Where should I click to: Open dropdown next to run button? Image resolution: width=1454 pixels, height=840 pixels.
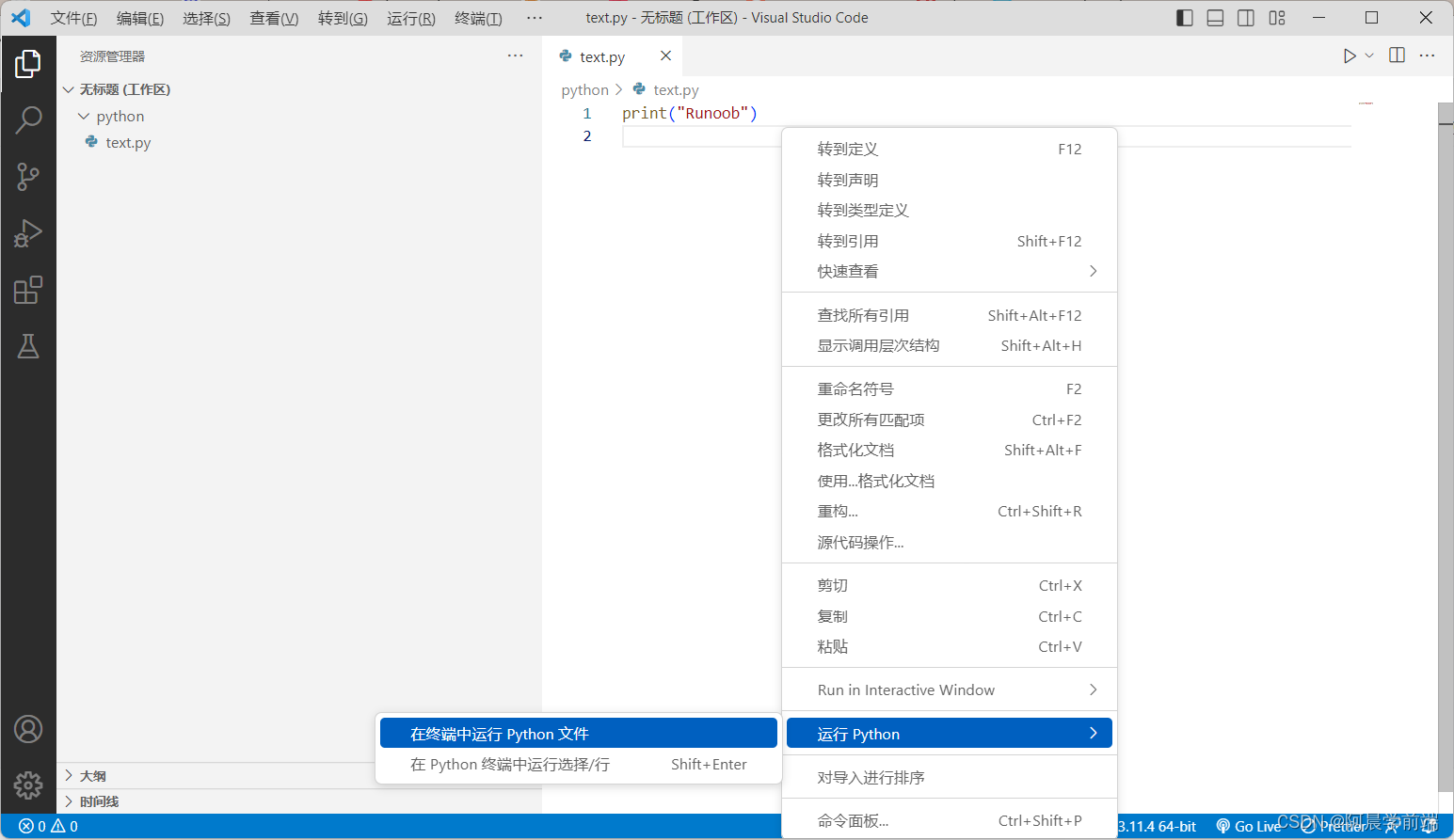[1367, 55]
